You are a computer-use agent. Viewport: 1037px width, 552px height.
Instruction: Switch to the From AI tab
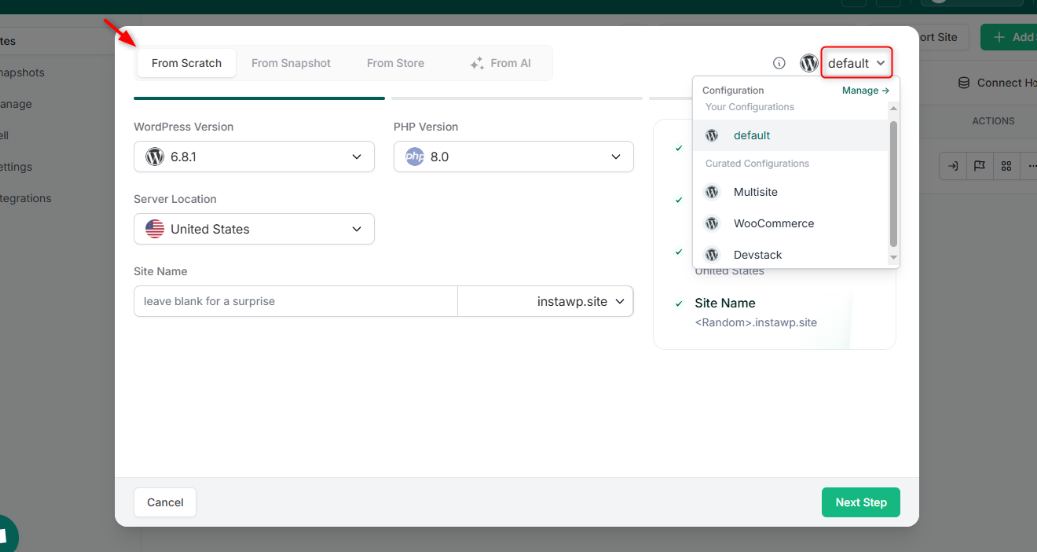(x=501, y=63)
